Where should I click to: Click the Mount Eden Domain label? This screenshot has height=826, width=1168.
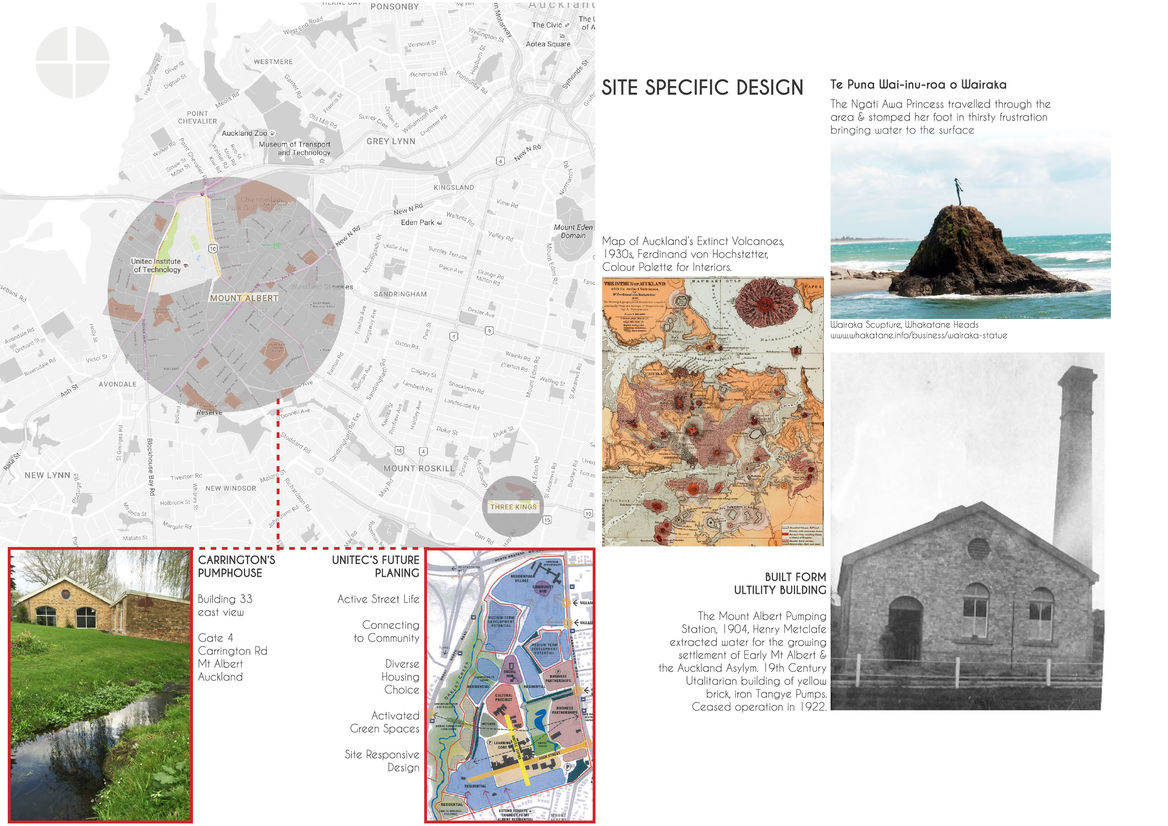click(x=573, y=231)
